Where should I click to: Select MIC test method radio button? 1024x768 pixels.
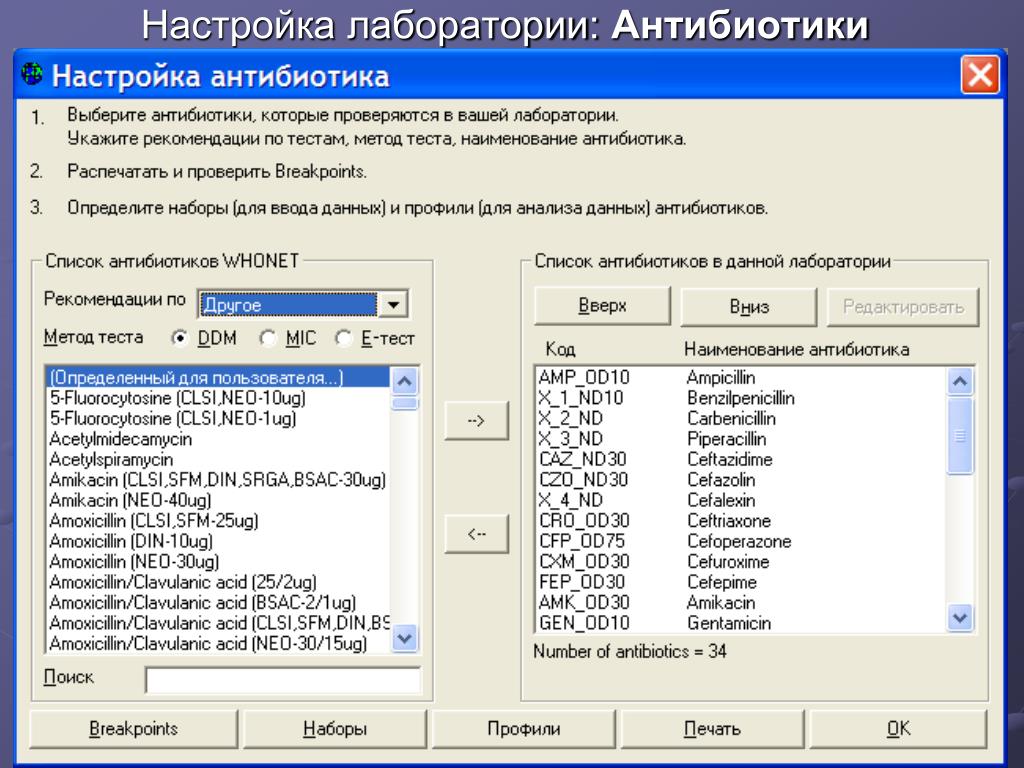267,338
